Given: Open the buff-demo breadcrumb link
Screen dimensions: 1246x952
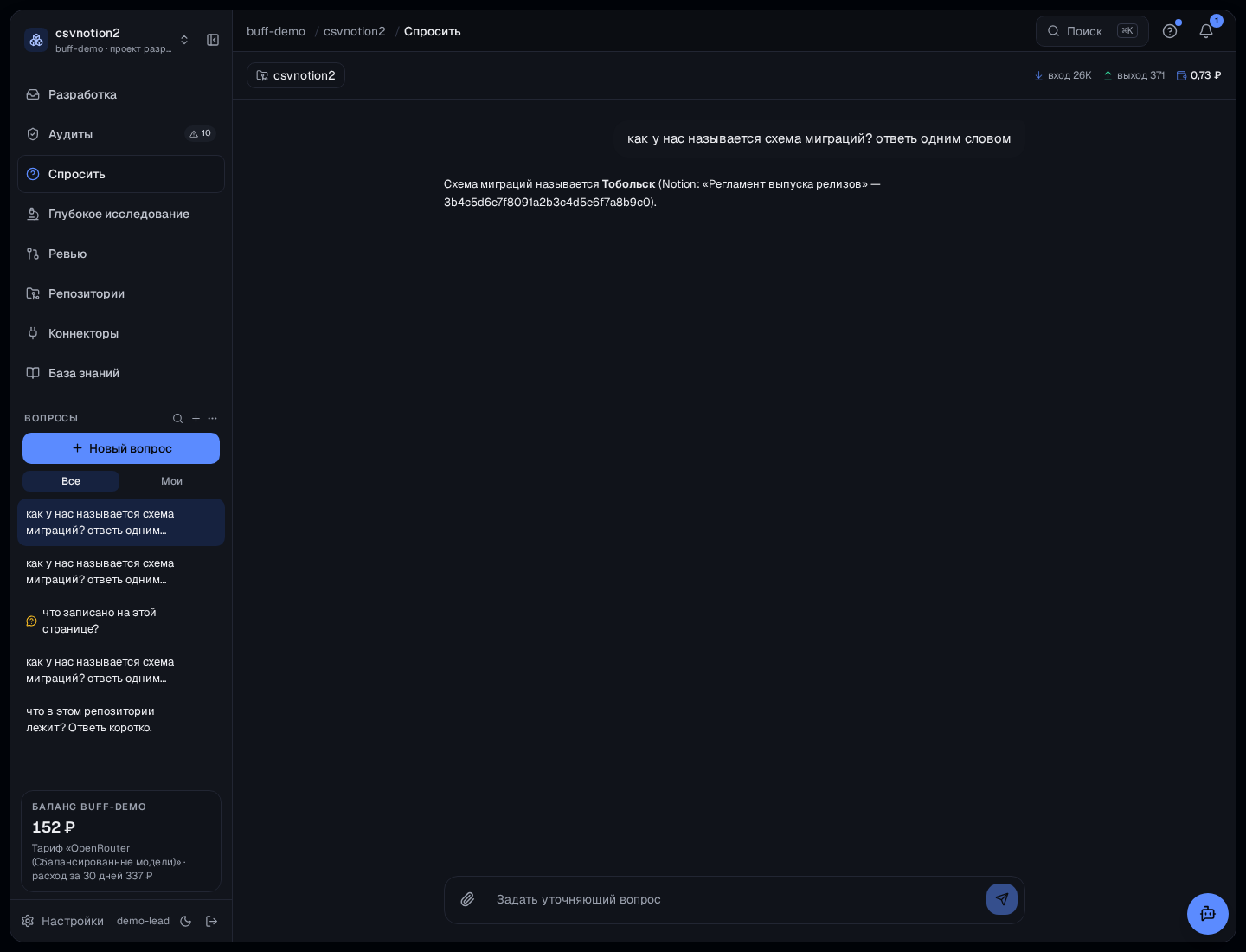Looking at the screenshot, I should point(276,31).
